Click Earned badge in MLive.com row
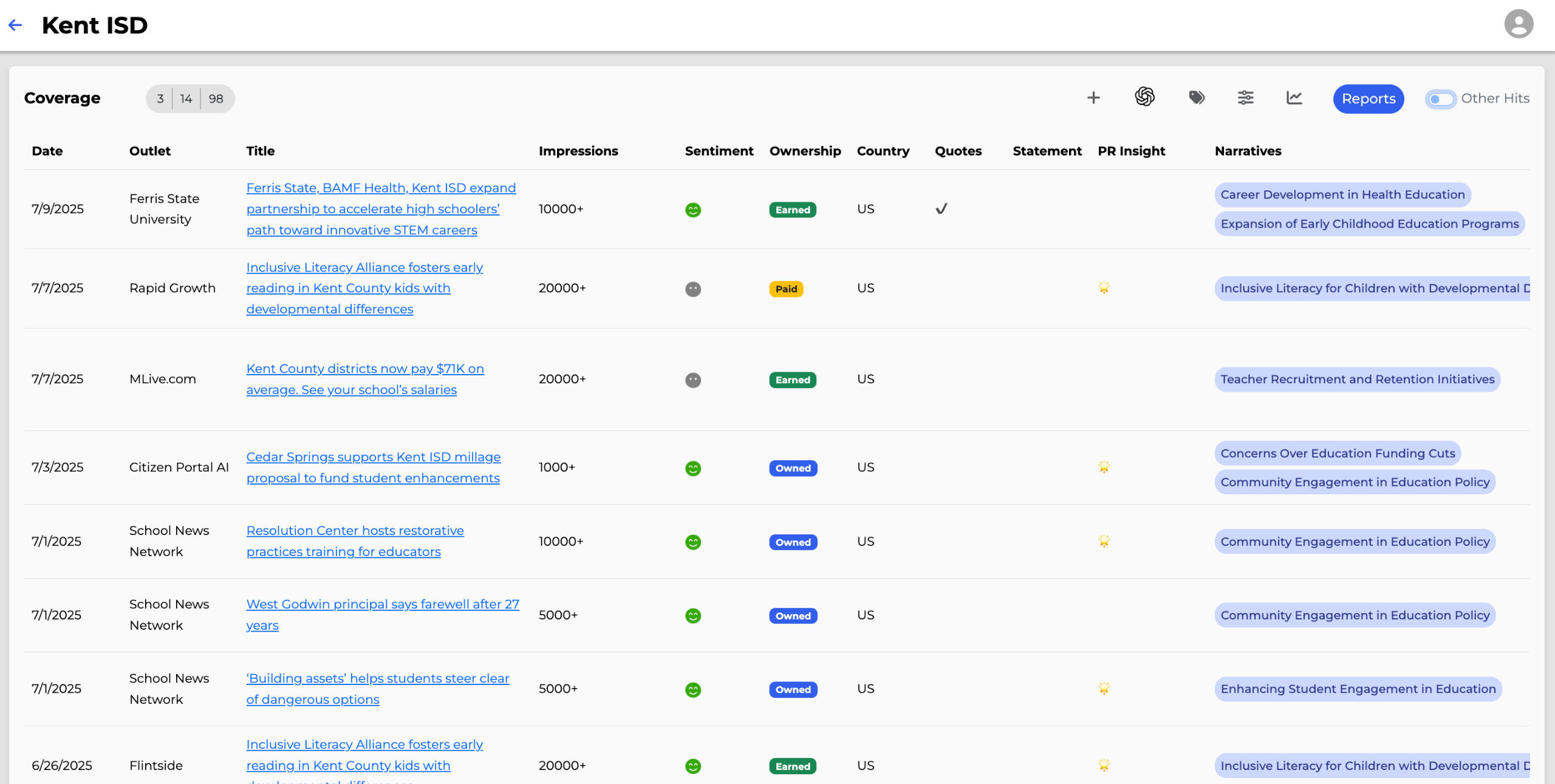Image resolution: width=1555 pixels, height=784 pixels. [793, 380]
